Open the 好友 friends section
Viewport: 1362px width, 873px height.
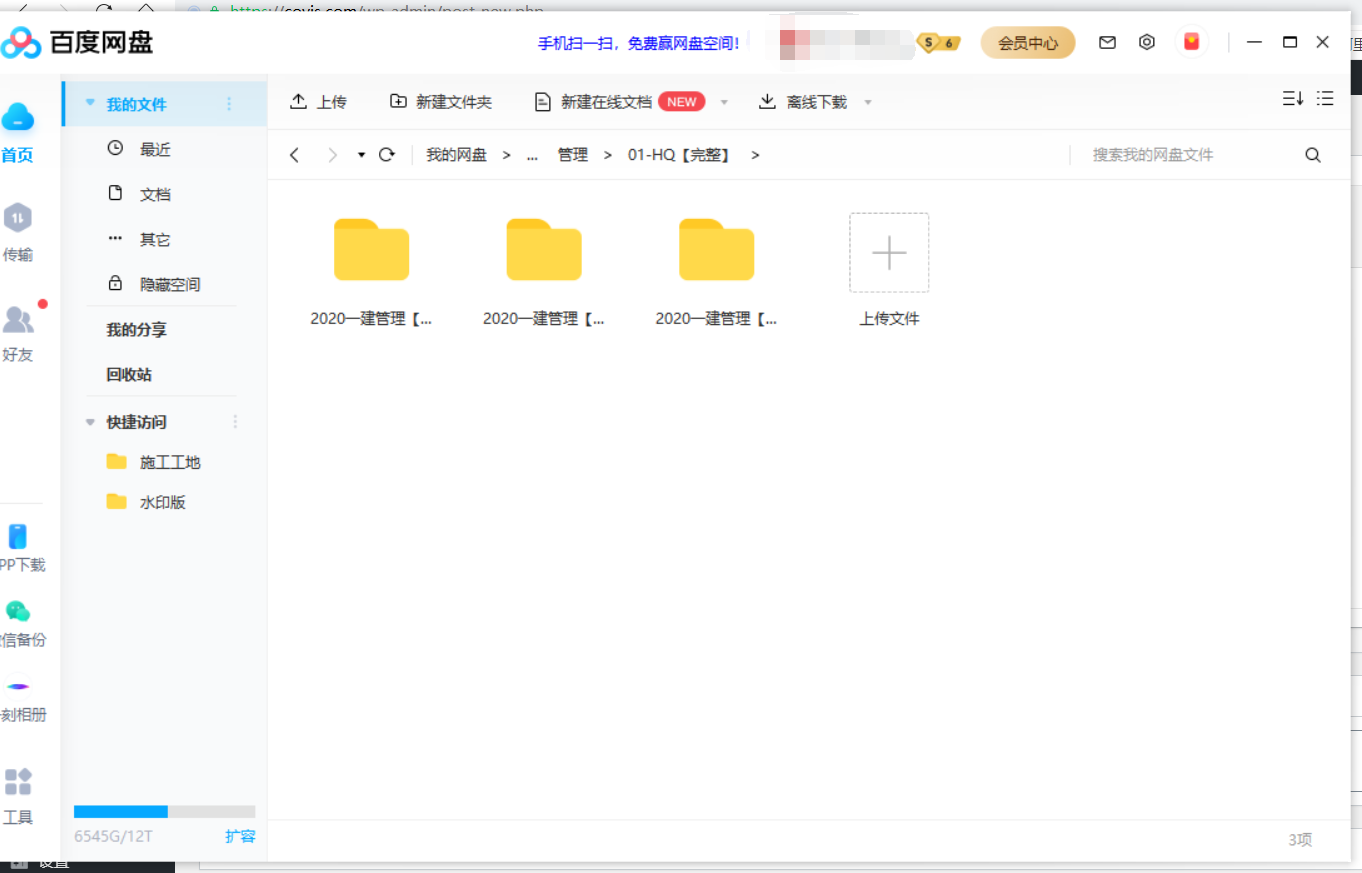tap(18, 332)
